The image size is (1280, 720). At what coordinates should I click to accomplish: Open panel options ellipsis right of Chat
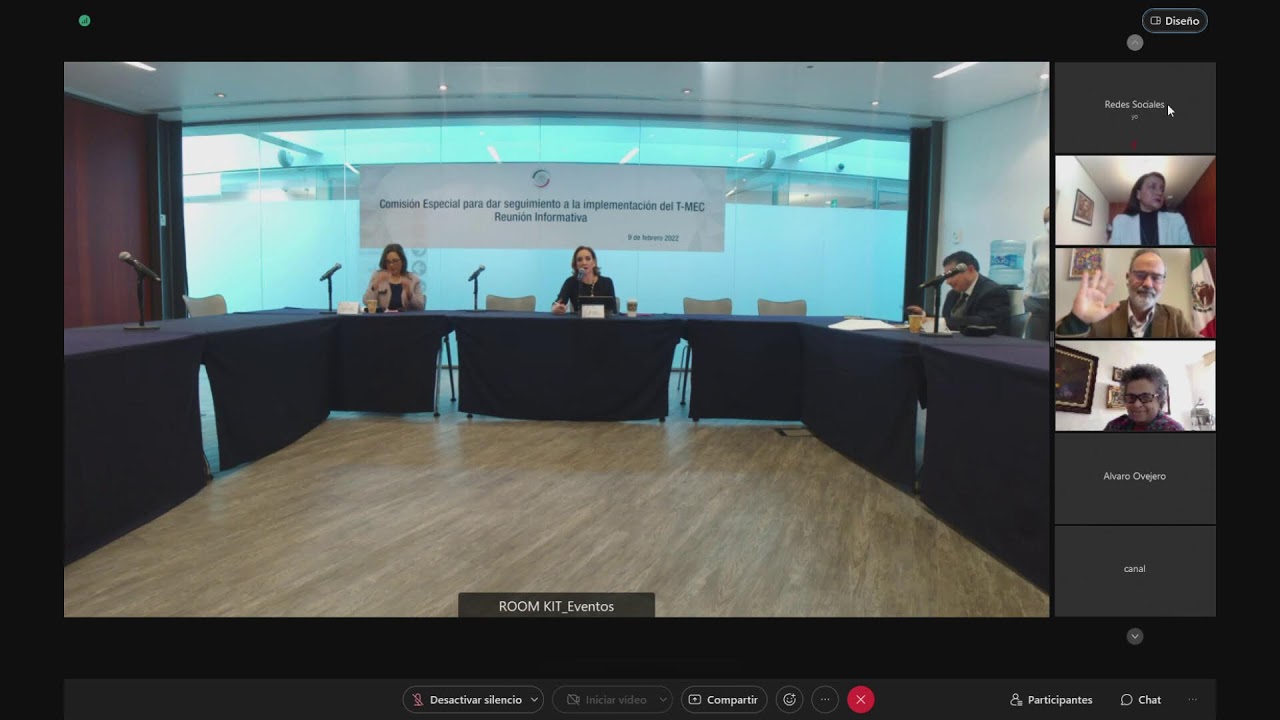(1192, 700)
